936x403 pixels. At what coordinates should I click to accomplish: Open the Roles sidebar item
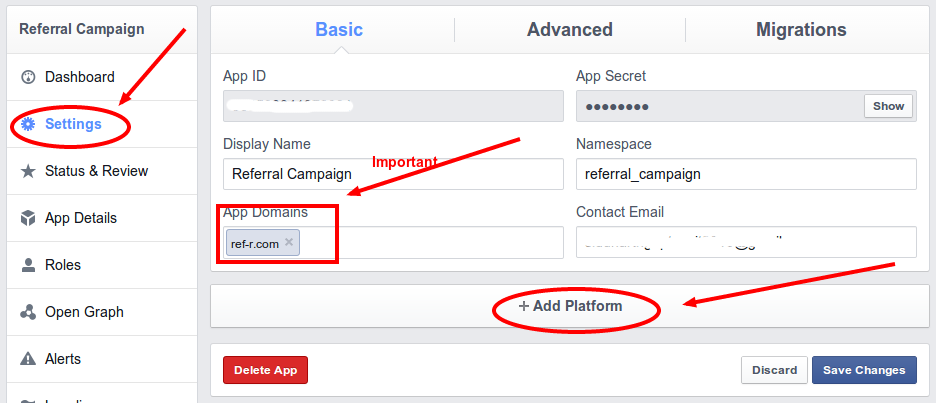point(102,265)
